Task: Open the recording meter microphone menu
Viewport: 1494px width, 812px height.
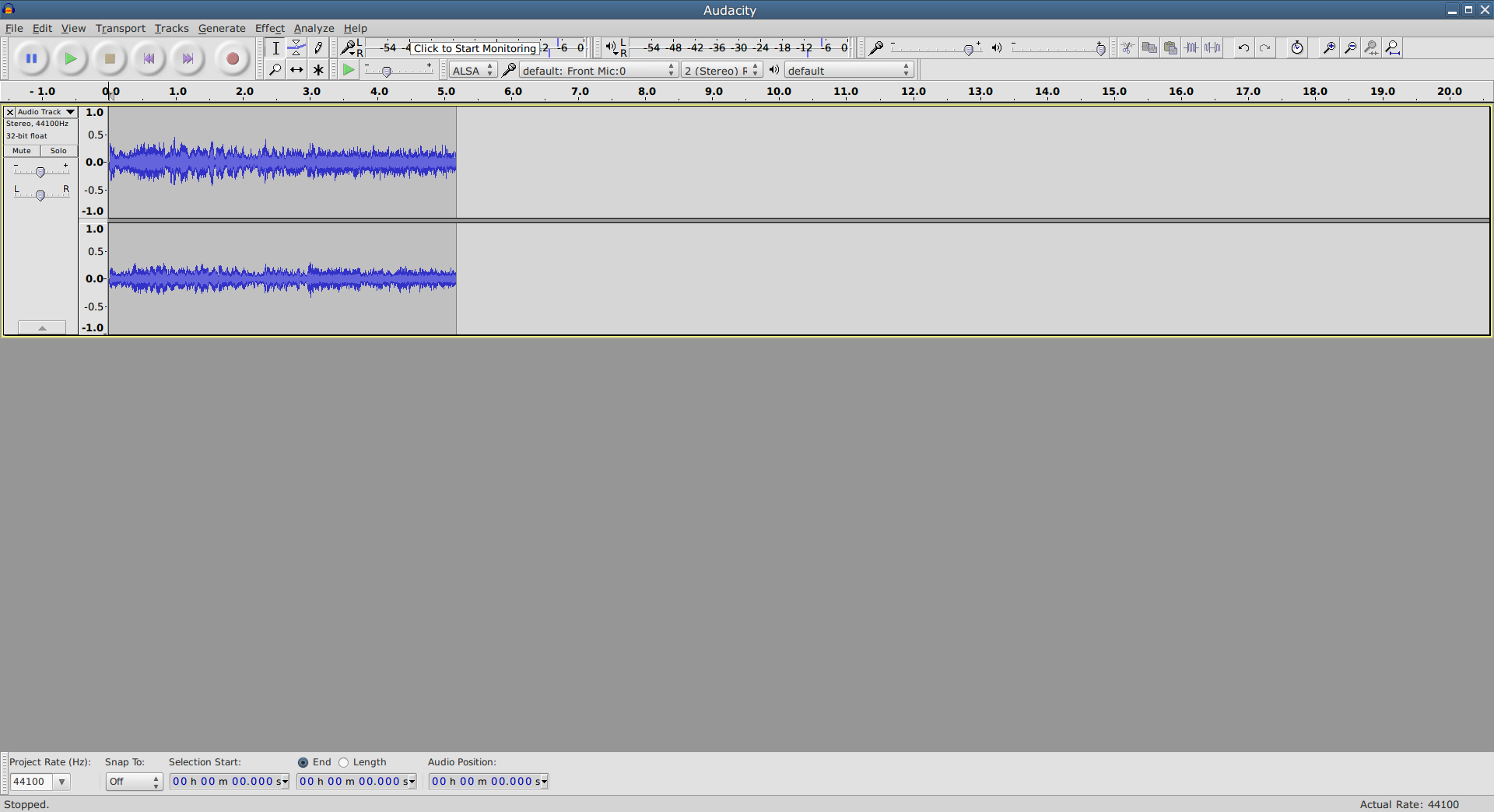Action: [349, 48]
